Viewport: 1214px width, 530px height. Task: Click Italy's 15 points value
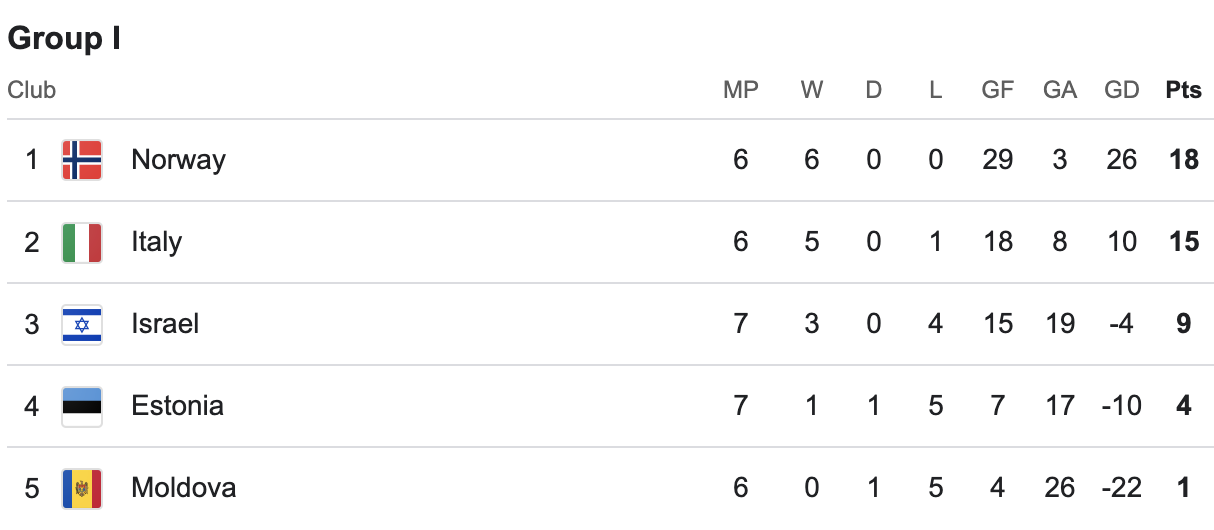[x=1183, y=242]
